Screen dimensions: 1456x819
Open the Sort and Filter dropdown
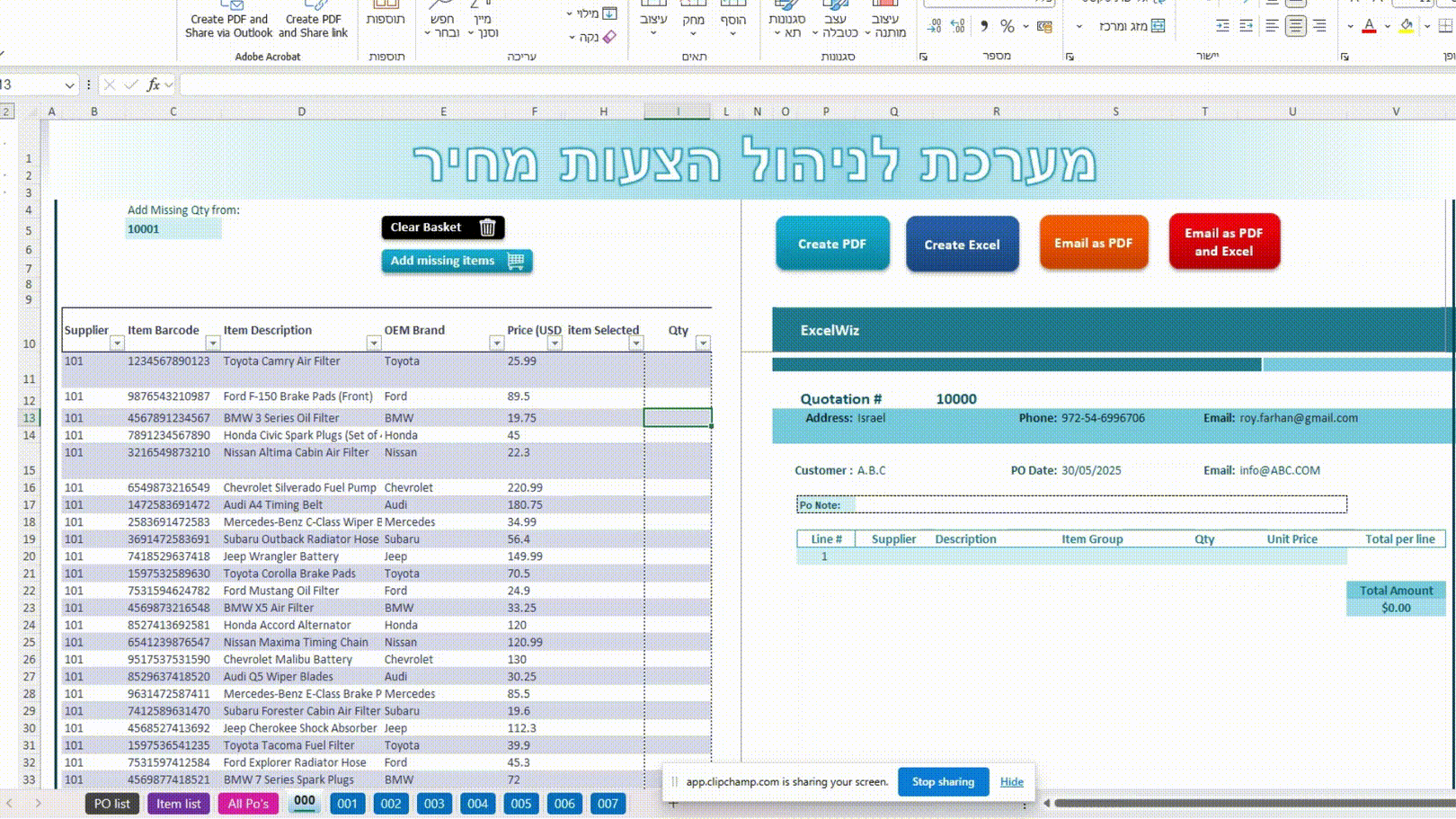coord(483,20)
